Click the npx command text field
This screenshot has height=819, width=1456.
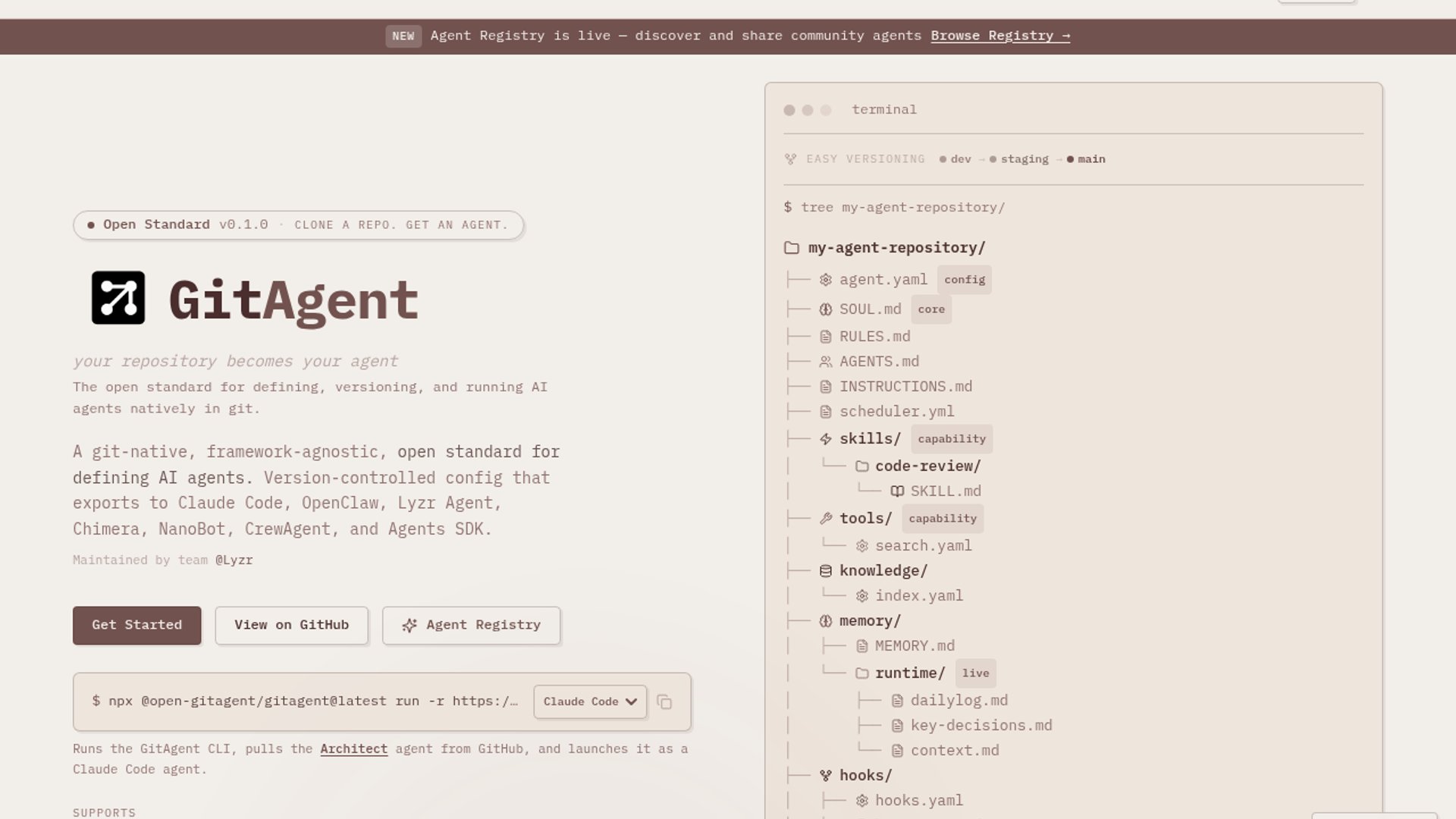point(305,701)
